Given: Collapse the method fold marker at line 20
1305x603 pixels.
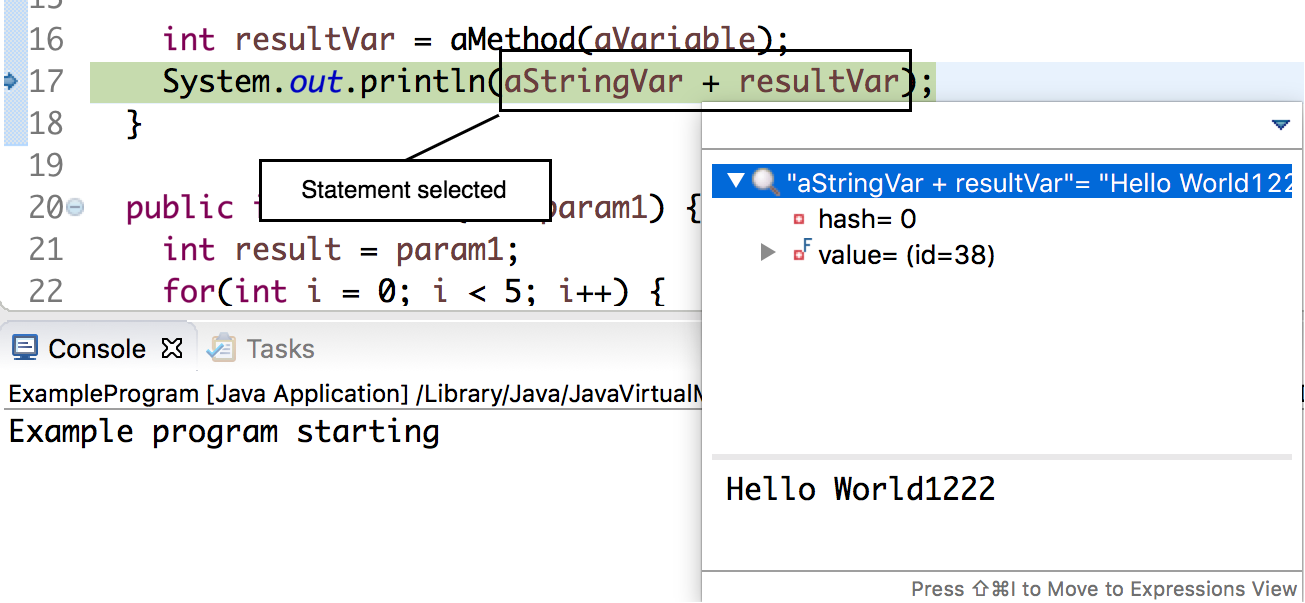Looking at the screenshot, I should point(75,208).
